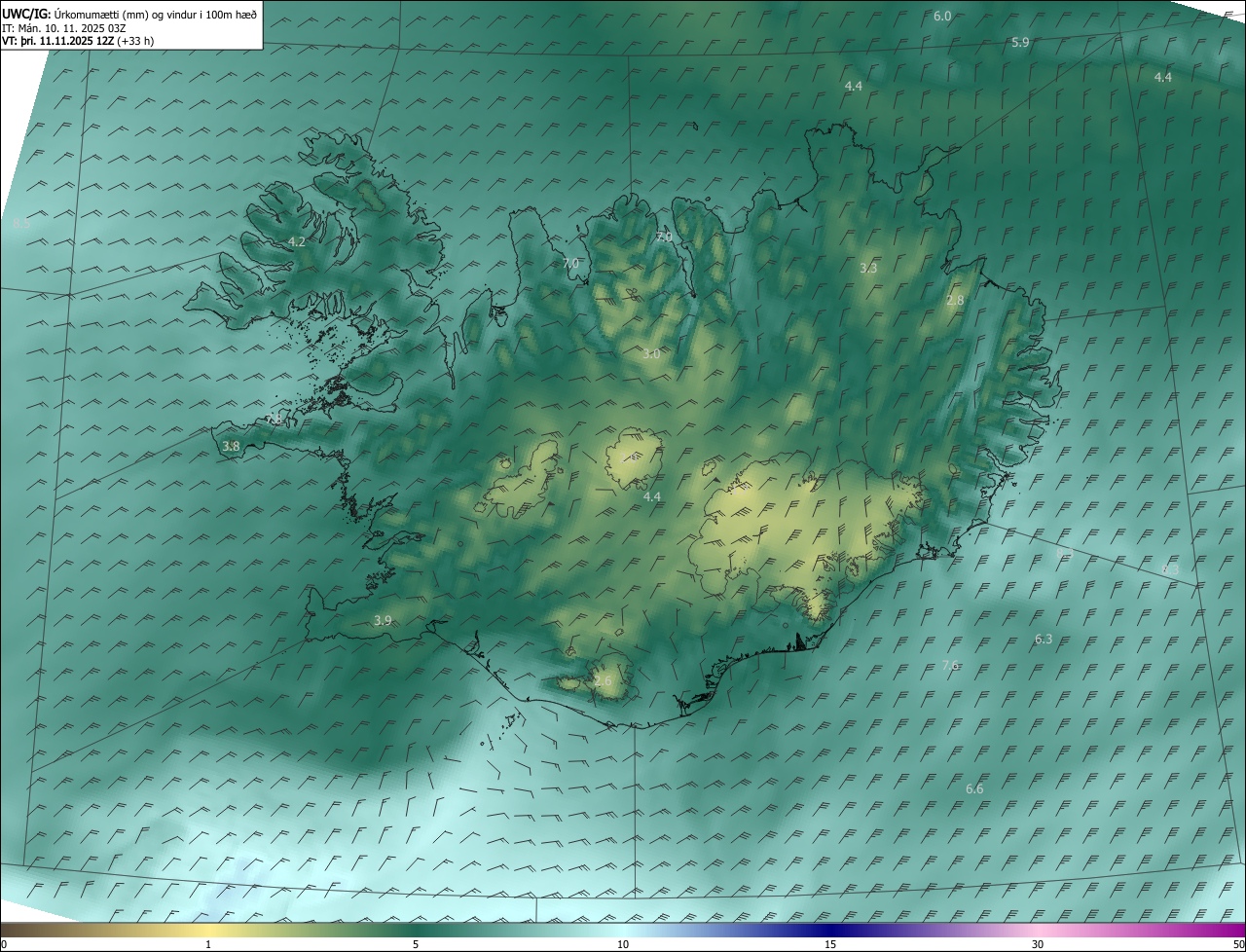This screenshot has width=1246, height=952.
Task: Select the 4.4 value between the central glaciers
Action: pos(652,496)
